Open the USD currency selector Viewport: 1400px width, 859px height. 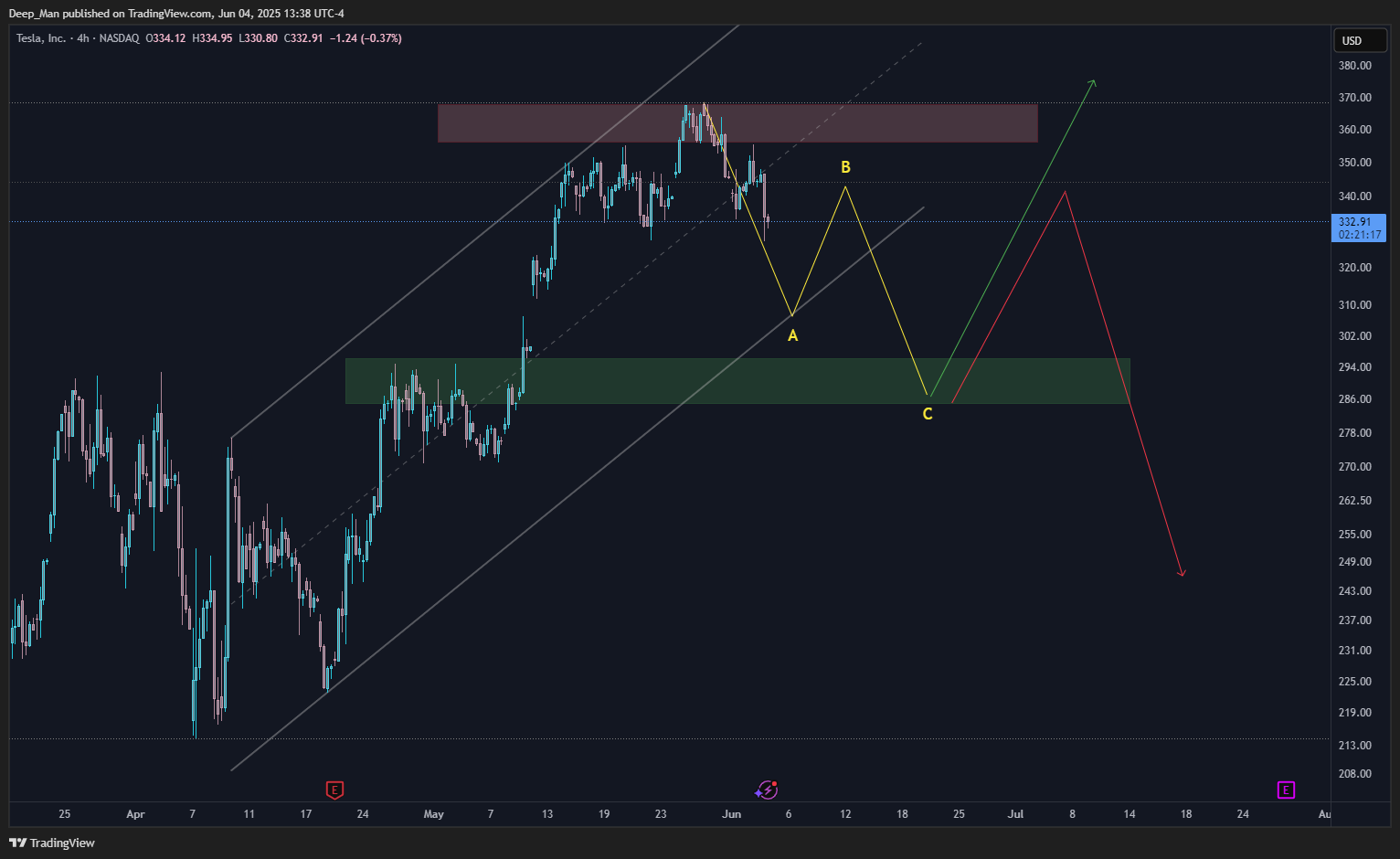tap(1360, 40)
